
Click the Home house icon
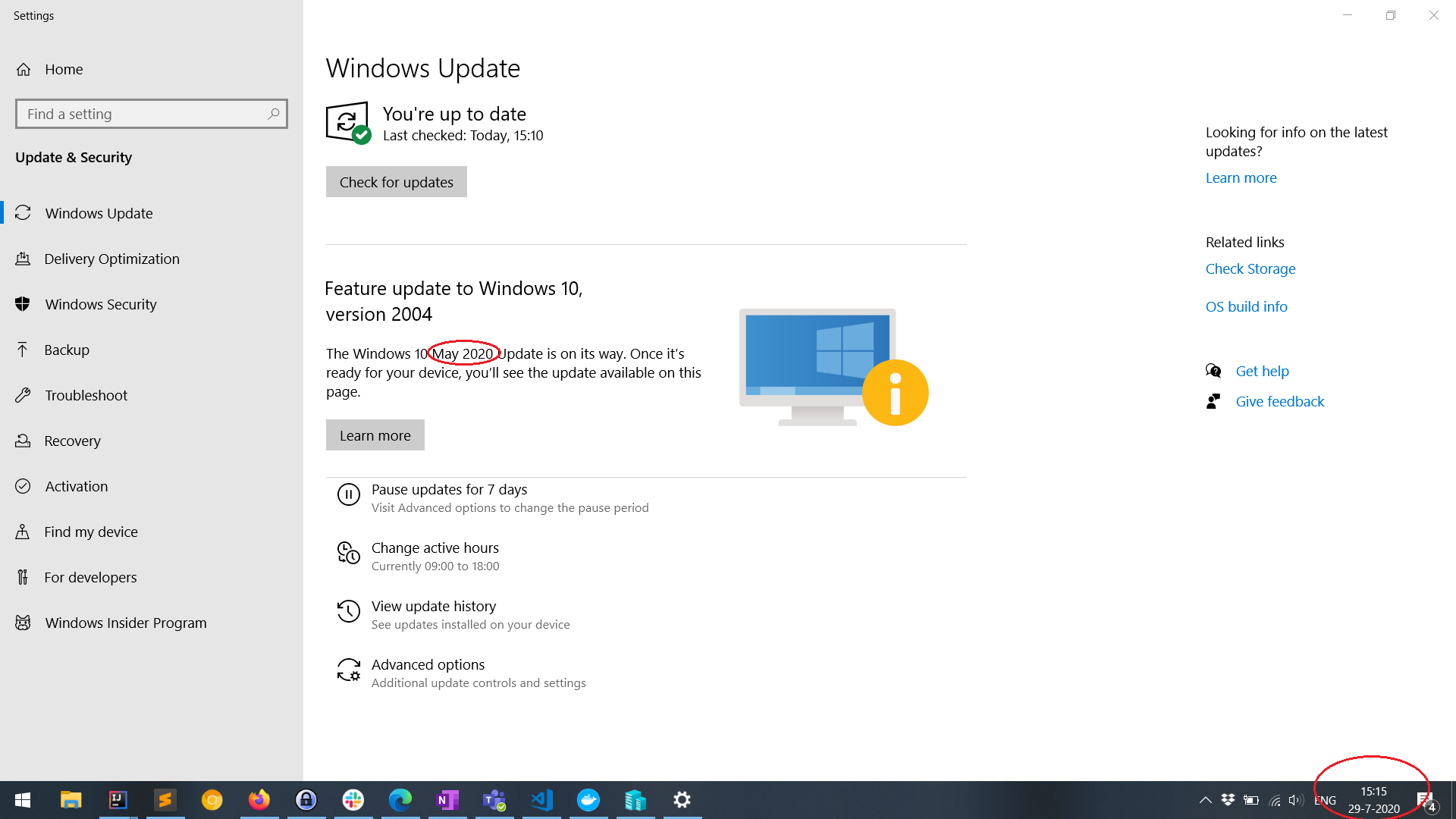click(24, 69)
